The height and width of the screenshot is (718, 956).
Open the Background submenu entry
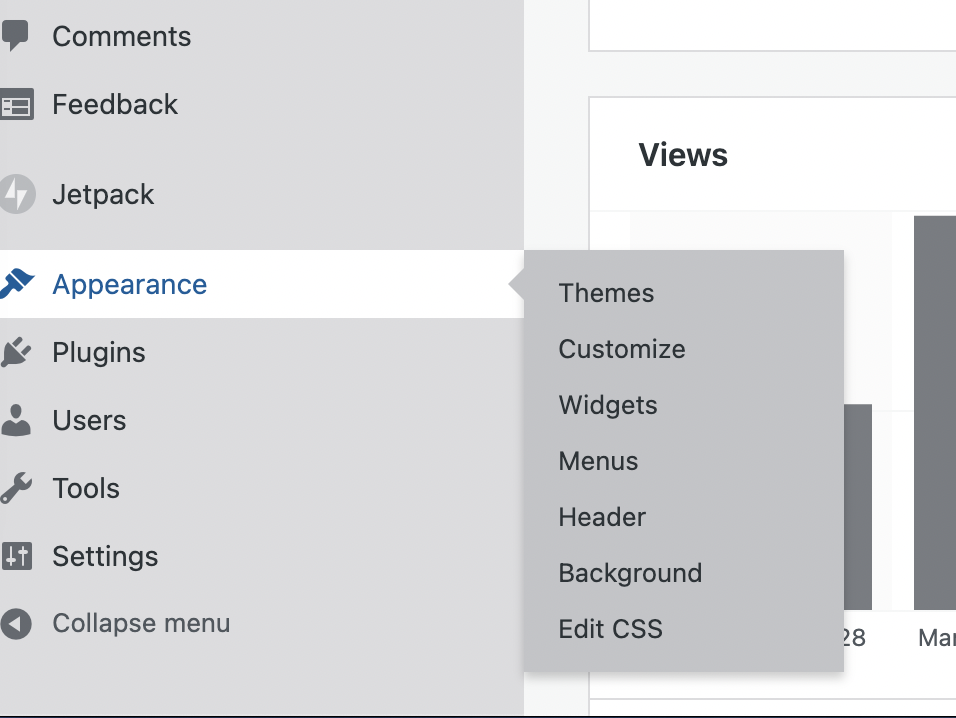point(630,573)
